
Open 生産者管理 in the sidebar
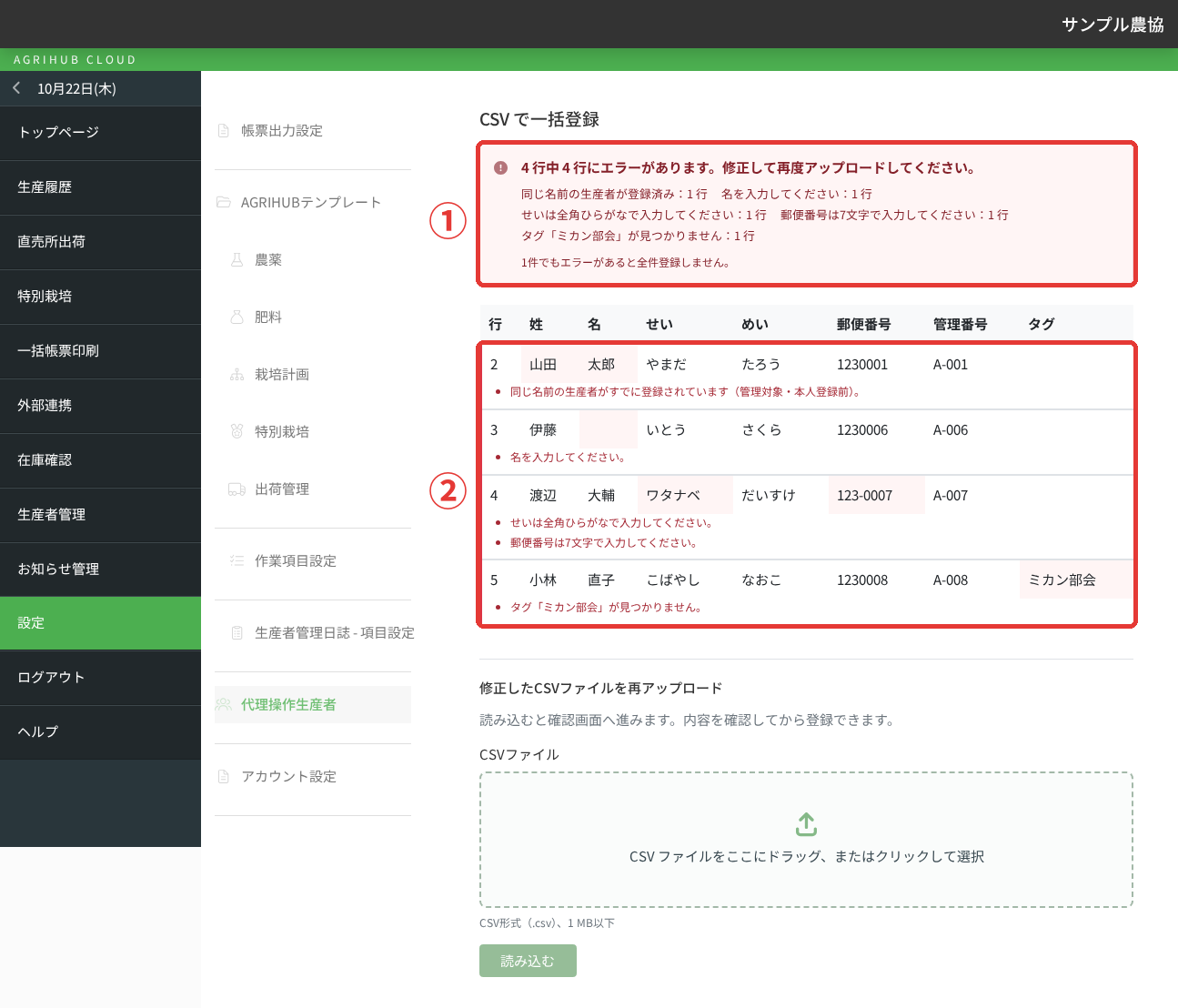pyautogui.click(x=100, y=515)
